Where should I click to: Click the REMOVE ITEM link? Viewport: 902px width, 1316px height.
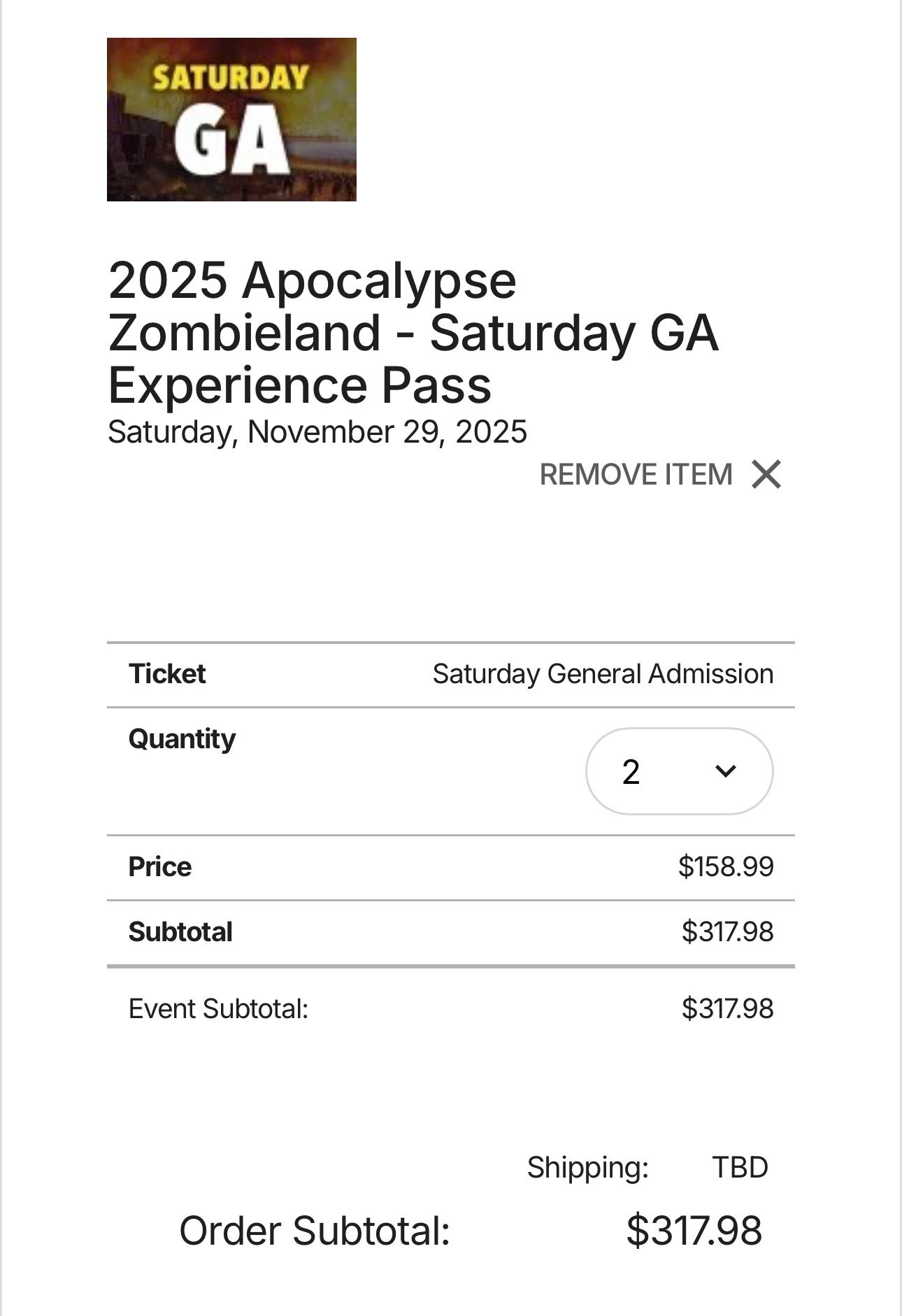point(635,475)
